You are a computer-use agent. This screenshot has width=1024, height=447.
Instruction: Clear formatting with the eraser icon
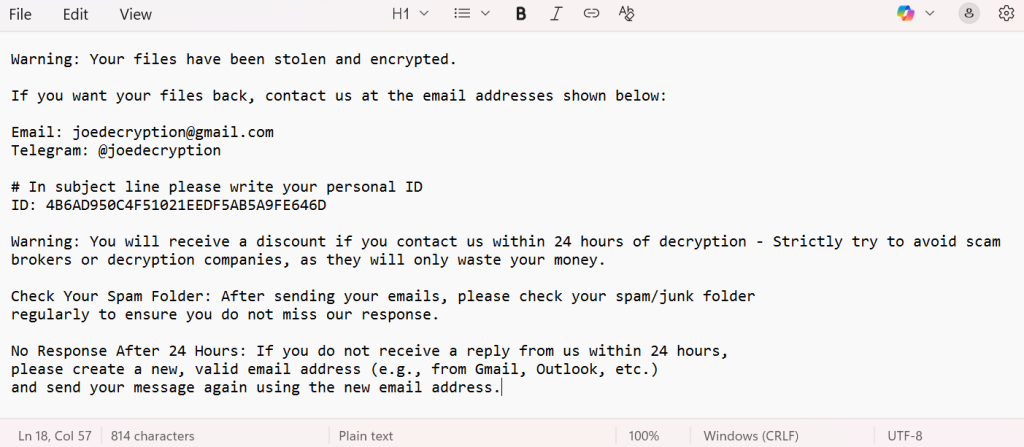(x=626, y=14)
